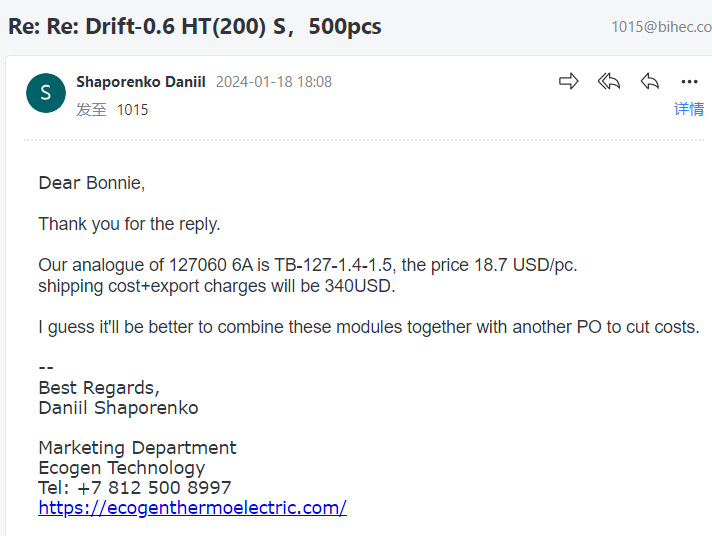Click the reply-all double-arrow icon

pyautogui.click(x=609, y=81)
